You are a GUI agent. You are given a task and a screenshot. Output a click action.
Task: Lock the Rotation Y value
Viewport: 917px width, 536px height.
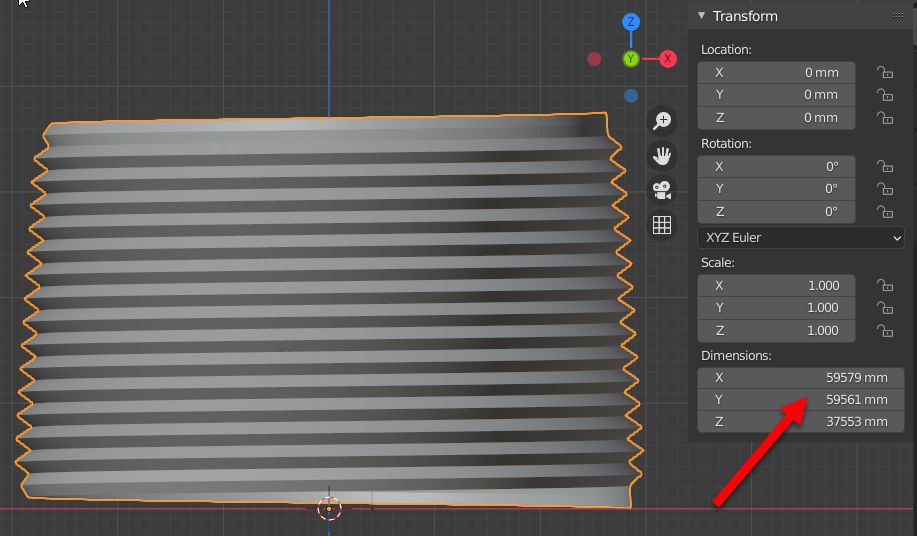pos(885,189)
